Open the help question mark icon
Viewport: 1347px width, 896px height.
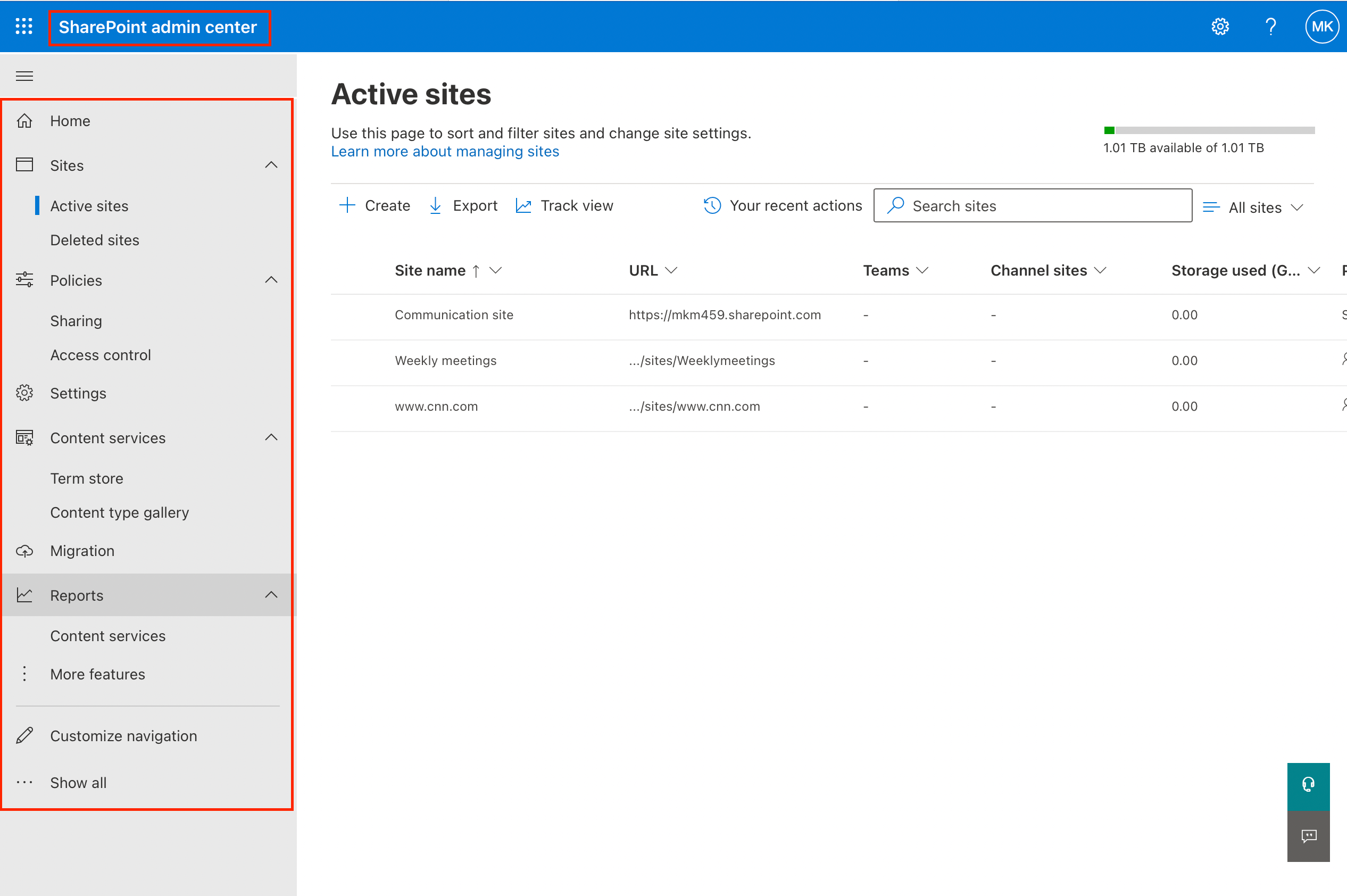pyautogui.click(x=1270, y=26)
